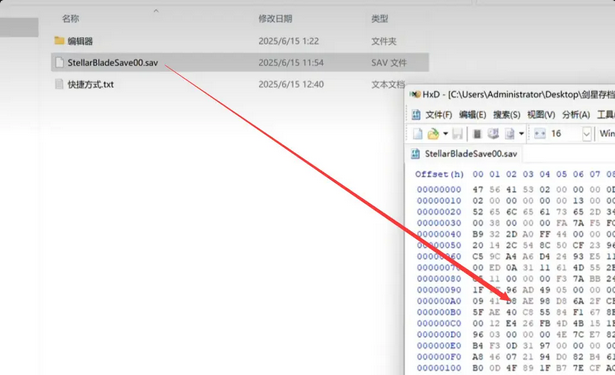
Task: Select byte A8 in row 000000F0
Action: point(478,357)
